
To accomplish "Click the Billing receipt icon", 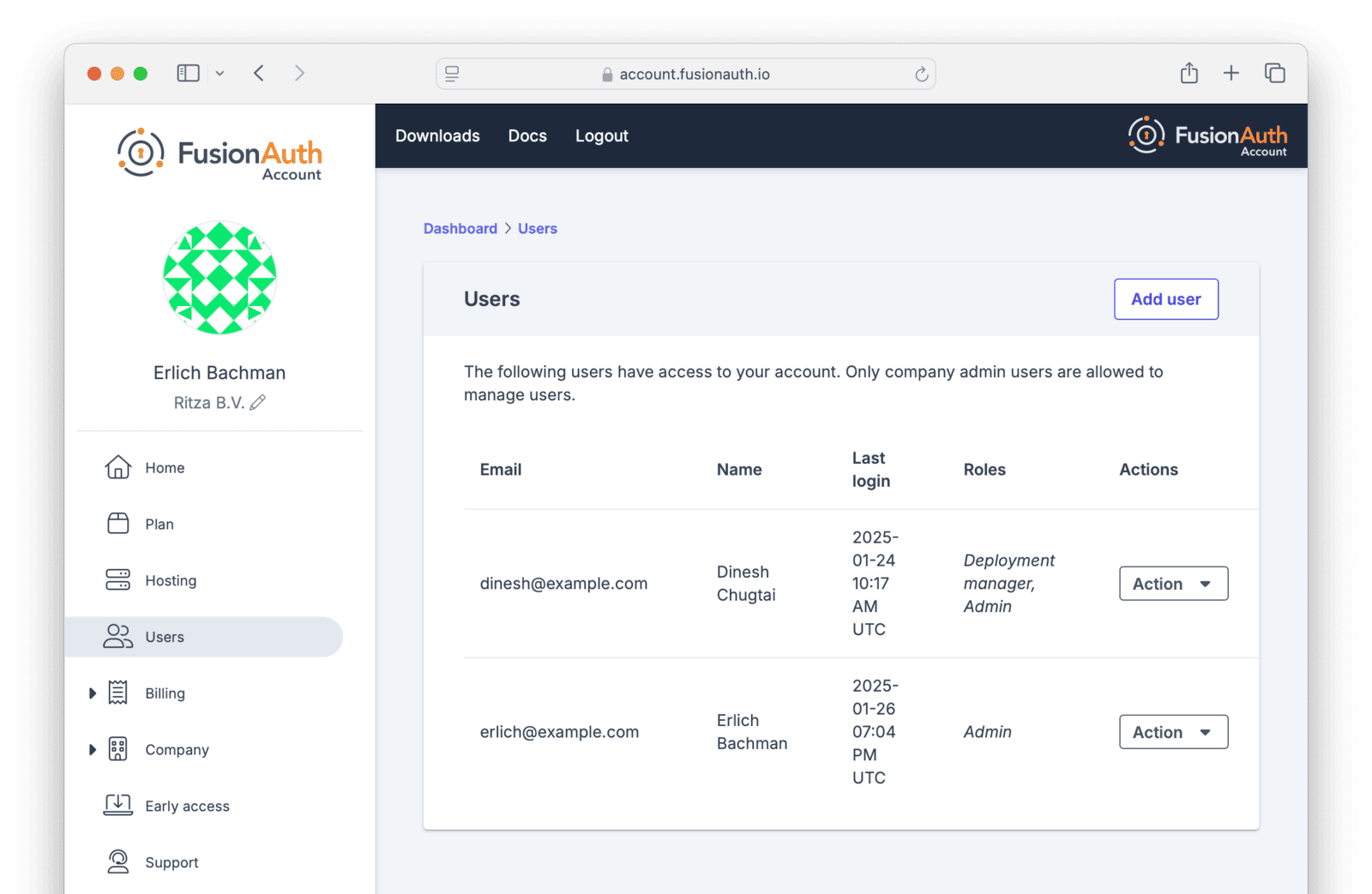I will coord(117,693).
